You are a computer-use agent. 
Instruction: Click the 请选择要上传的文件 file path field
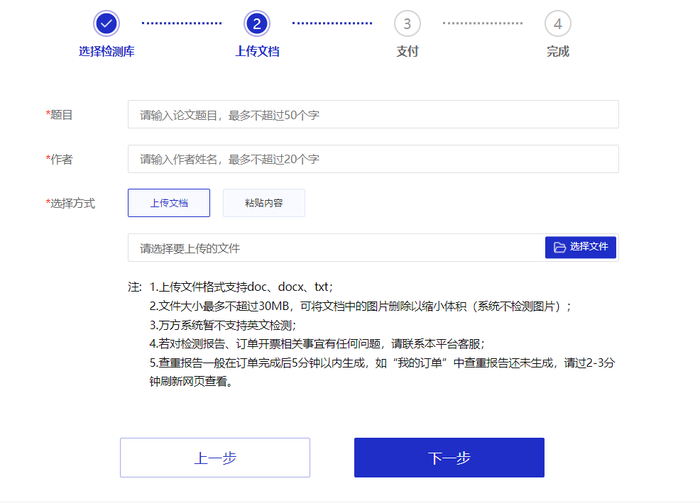[335, 248]
